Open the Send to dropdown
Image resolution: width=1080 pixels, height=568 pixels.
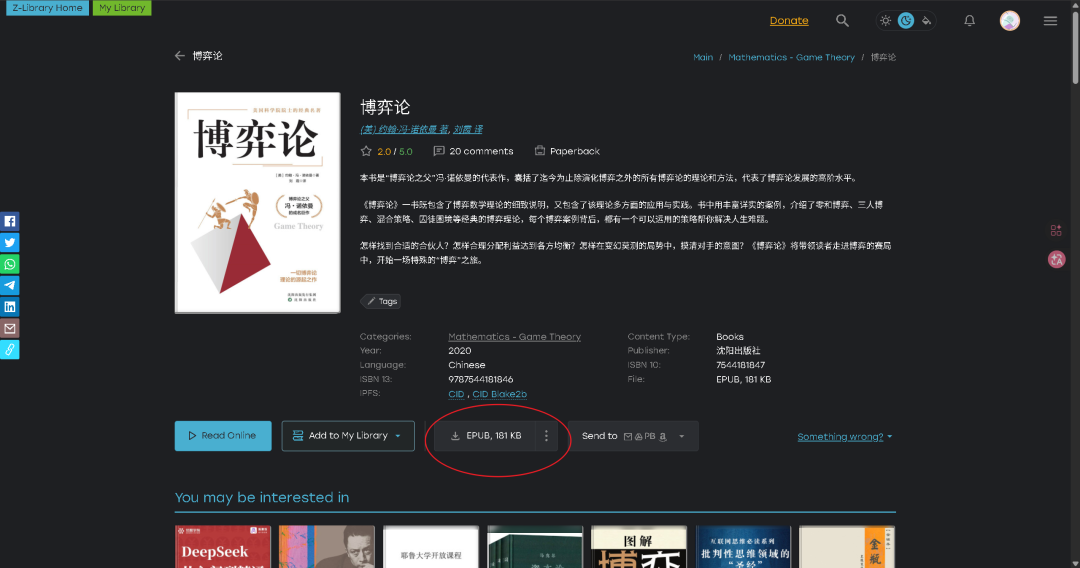click(x=682, y=436)
